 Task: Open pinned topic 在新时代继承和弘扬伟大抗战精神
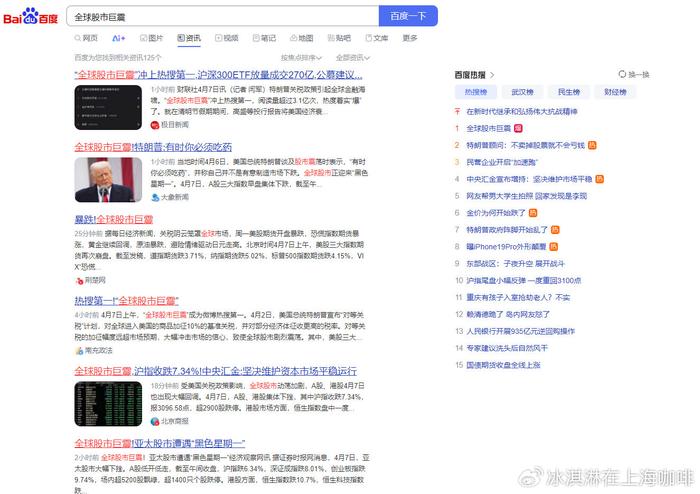522,112
